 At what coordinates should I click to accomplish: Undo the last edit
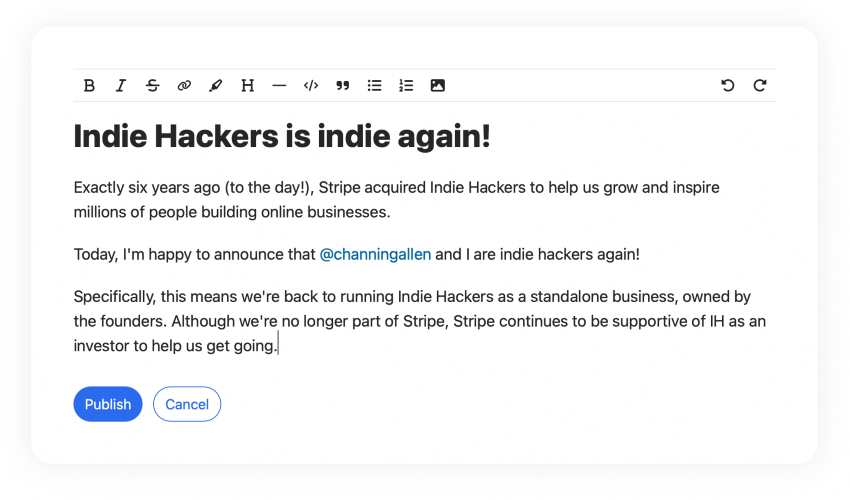coord(728,86)
